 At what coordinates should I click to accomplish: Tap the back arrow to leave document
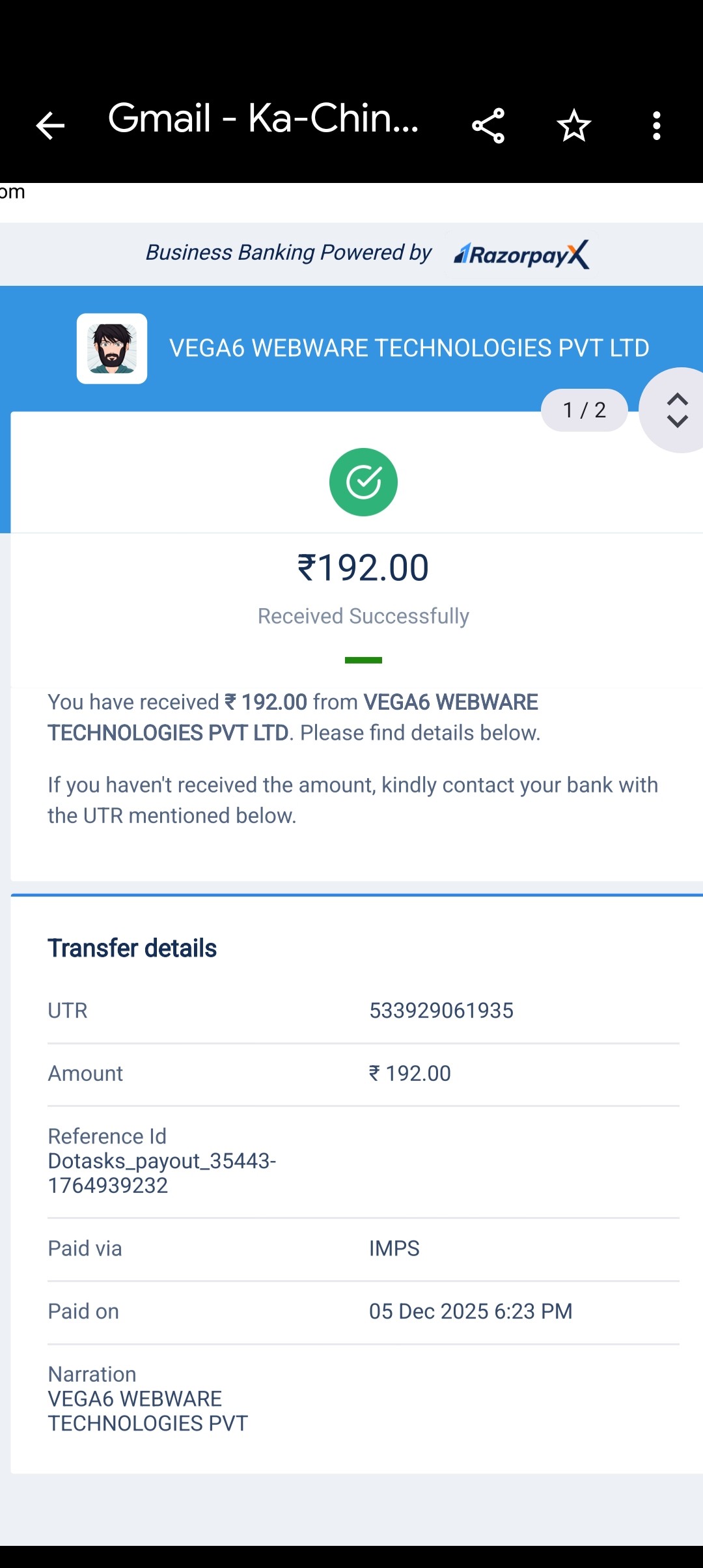(x=49, y=126)
